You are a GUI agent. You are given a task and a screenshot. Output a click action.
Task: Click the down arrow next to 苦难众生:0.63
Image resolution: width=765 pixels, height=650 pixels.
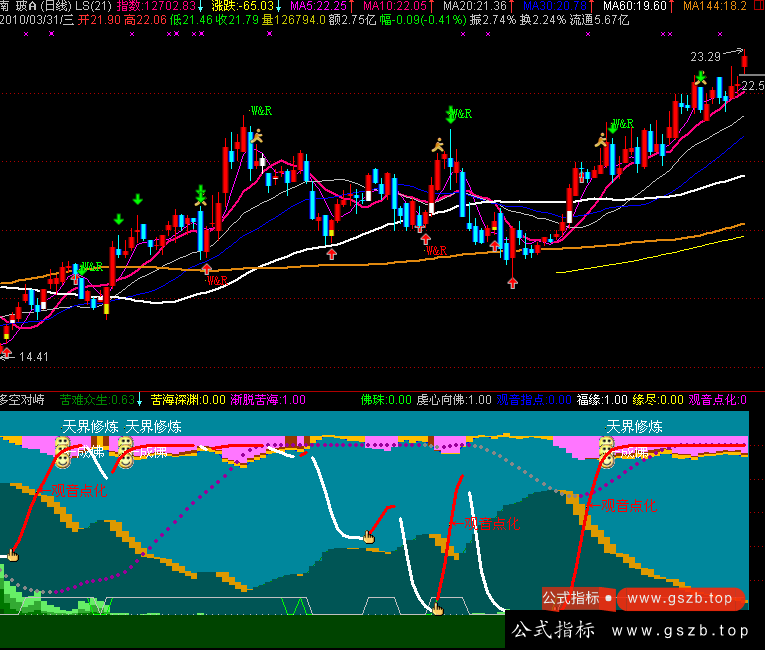(x=140, y=400)
